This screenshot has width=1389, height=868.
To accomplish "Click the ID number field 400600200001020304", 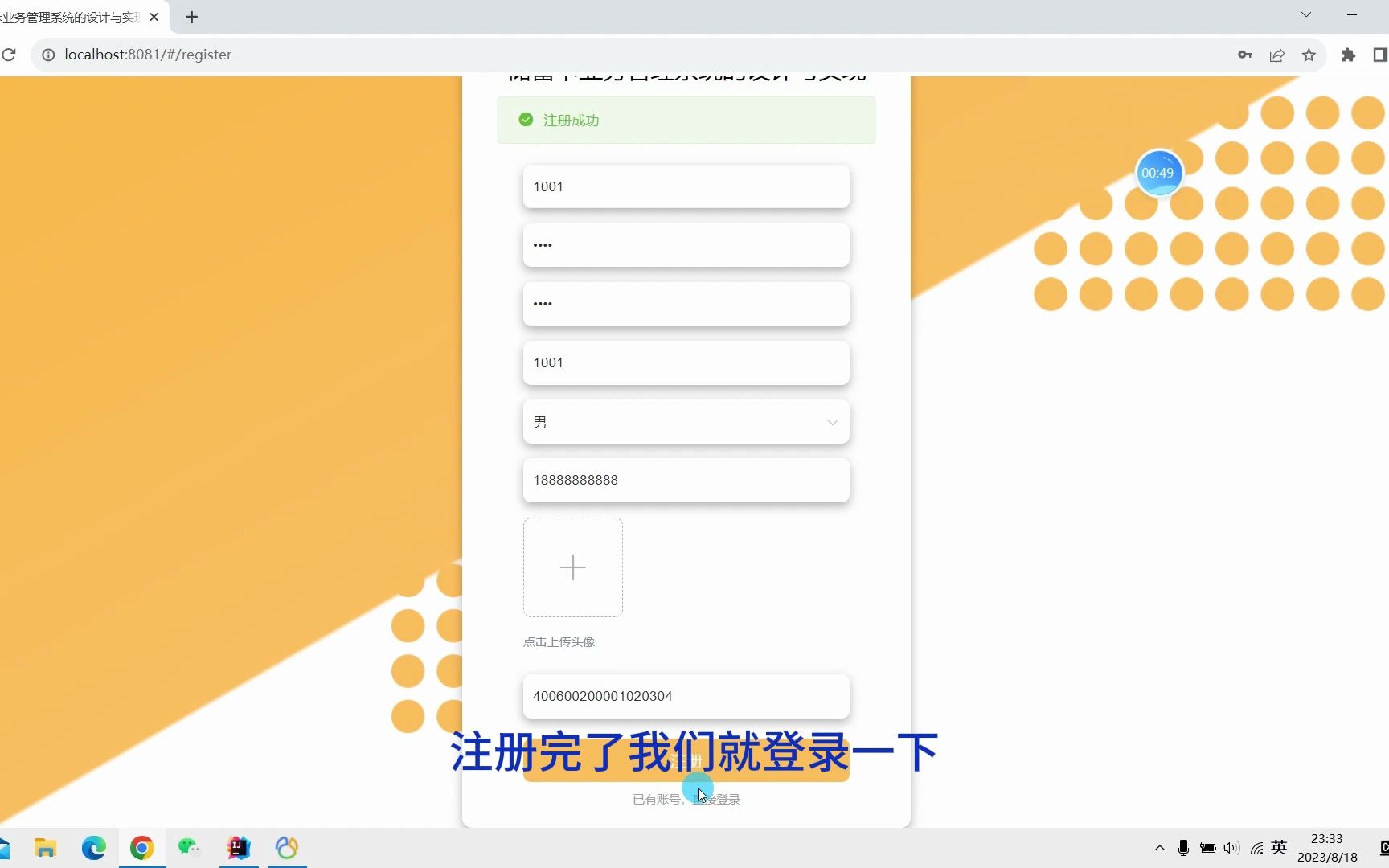I will [x=686, y=696].
